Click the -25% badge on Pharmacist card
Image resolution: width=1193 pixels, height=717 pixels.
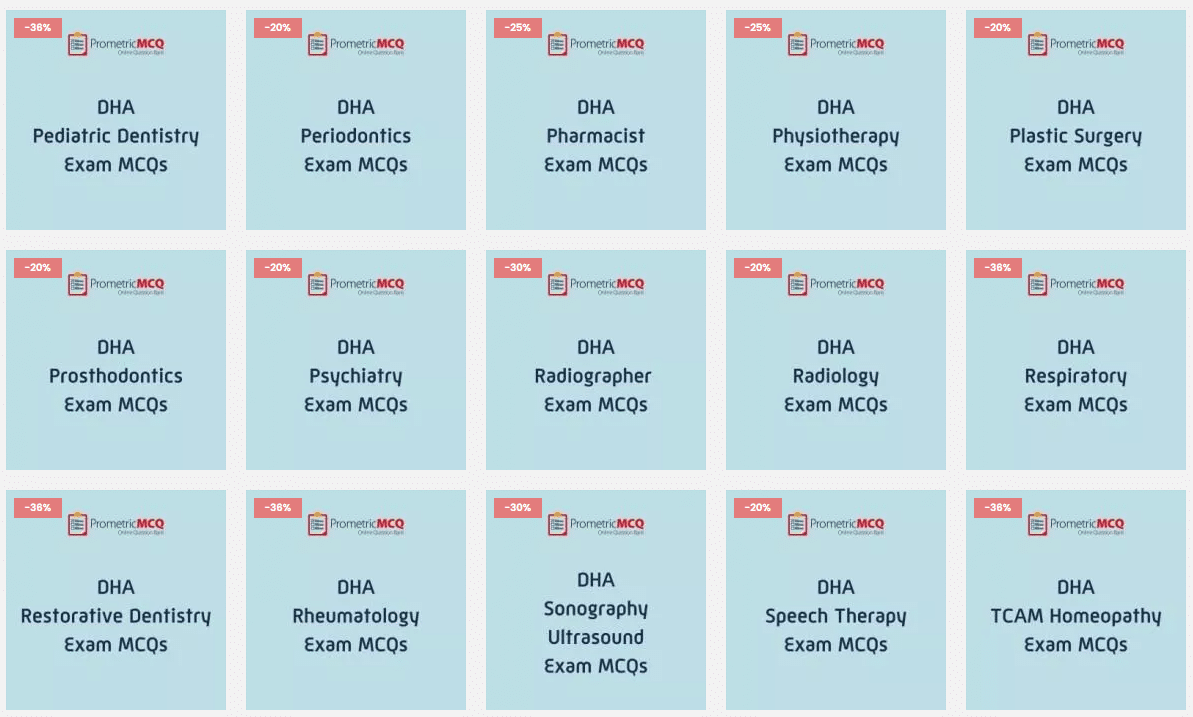[517, 27]
